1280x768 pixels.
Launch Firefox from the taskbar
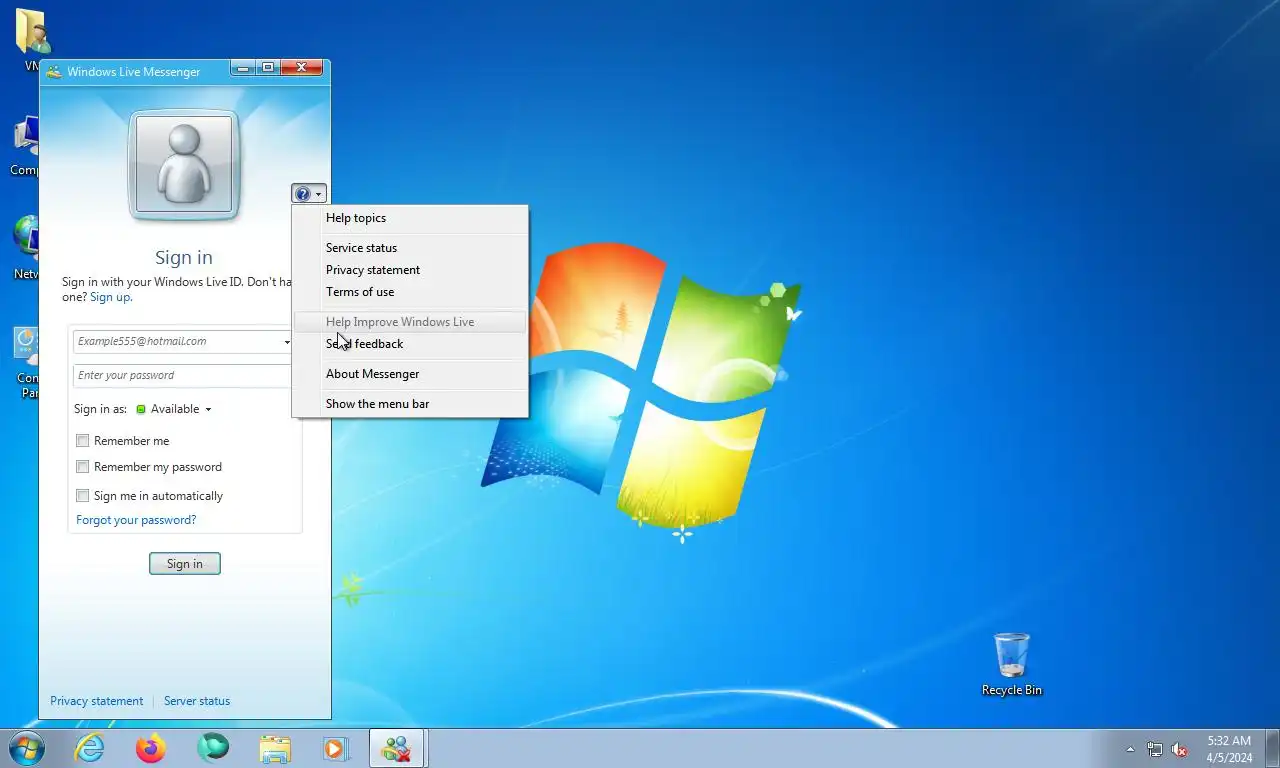click(151, 748)
